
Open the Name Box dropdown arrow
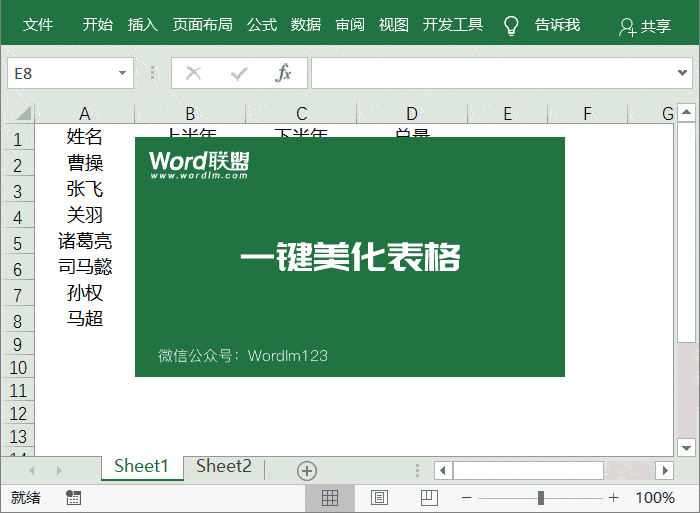pyautogui.click(x=123, y=73)
